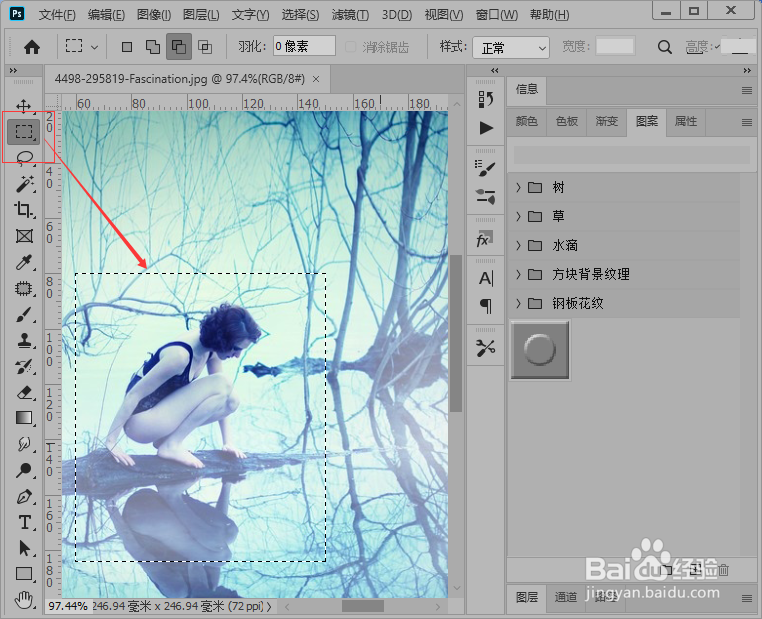
Task: Open the 滤镜(T) menu
Action: click(350, 15)
